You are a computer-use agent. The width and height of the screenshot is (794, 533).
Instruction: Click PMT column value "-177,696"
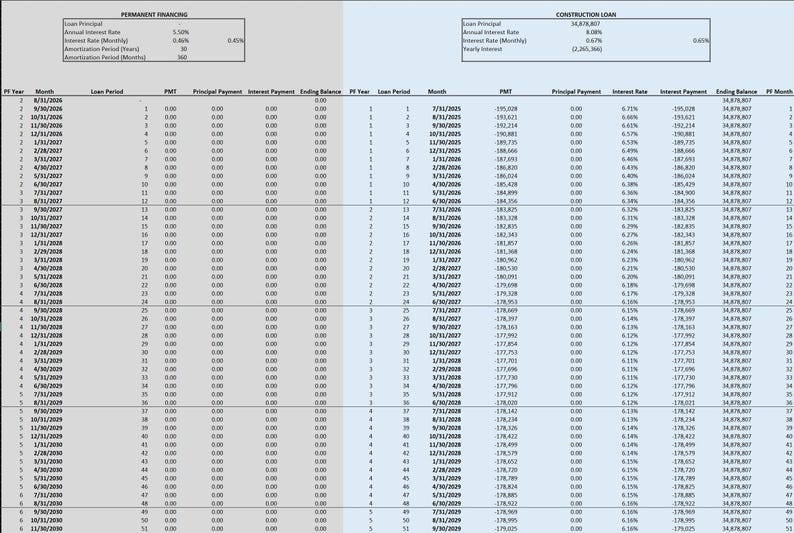506,370
